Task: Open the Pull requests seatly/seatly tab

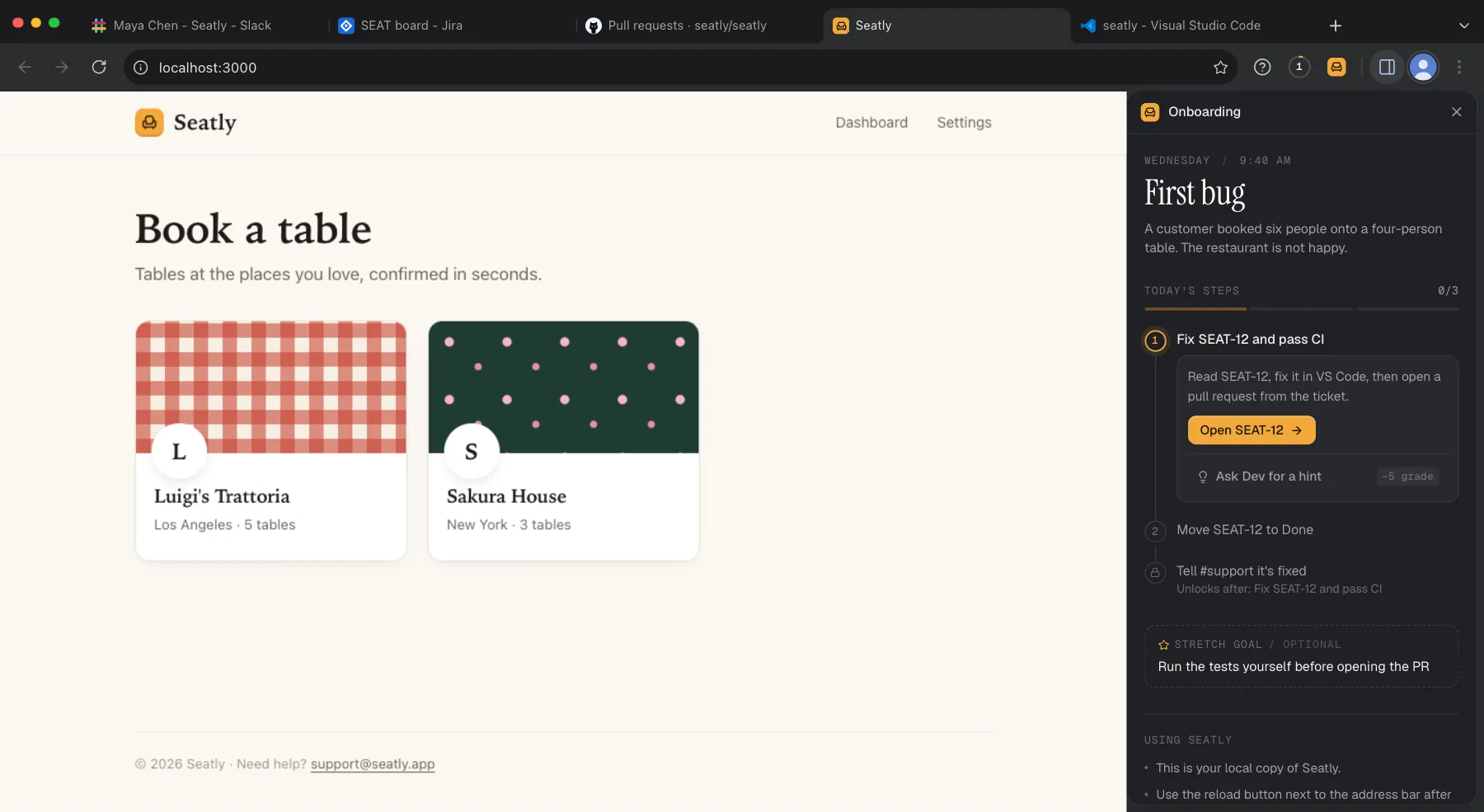Action: click(x=676, y=26)
